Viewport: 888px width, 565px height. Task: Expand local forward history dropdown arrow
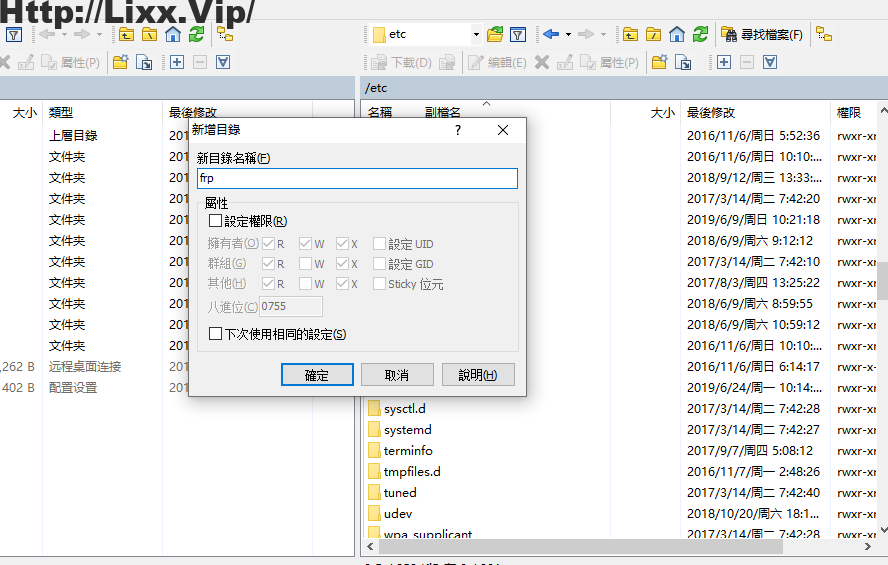point(99,35)
